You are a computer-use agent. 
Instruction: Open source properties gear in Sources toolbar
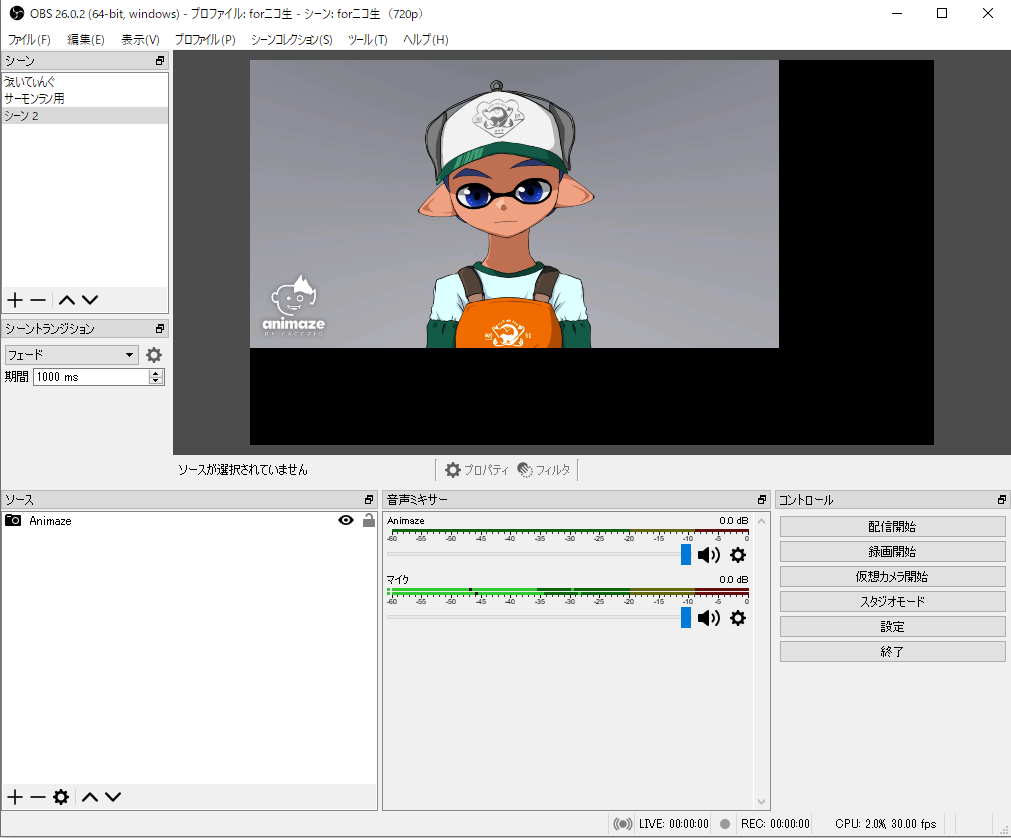[x=61, y=797]
